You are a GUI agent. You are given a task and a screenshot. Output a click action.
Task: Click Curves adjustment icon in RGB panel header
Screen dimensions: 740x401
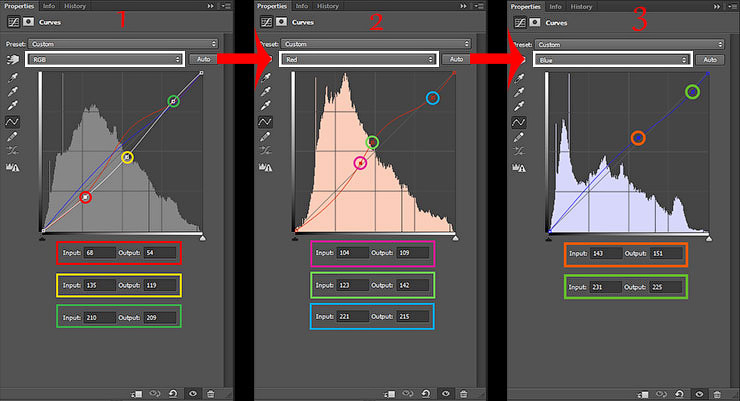coord(13,22)
